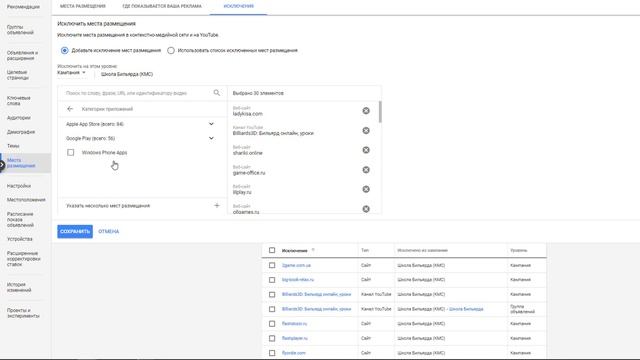Expand the collapsed left navigation arrow
The width and height of the screenshot is (640, 360).
(x=2, y=165)
